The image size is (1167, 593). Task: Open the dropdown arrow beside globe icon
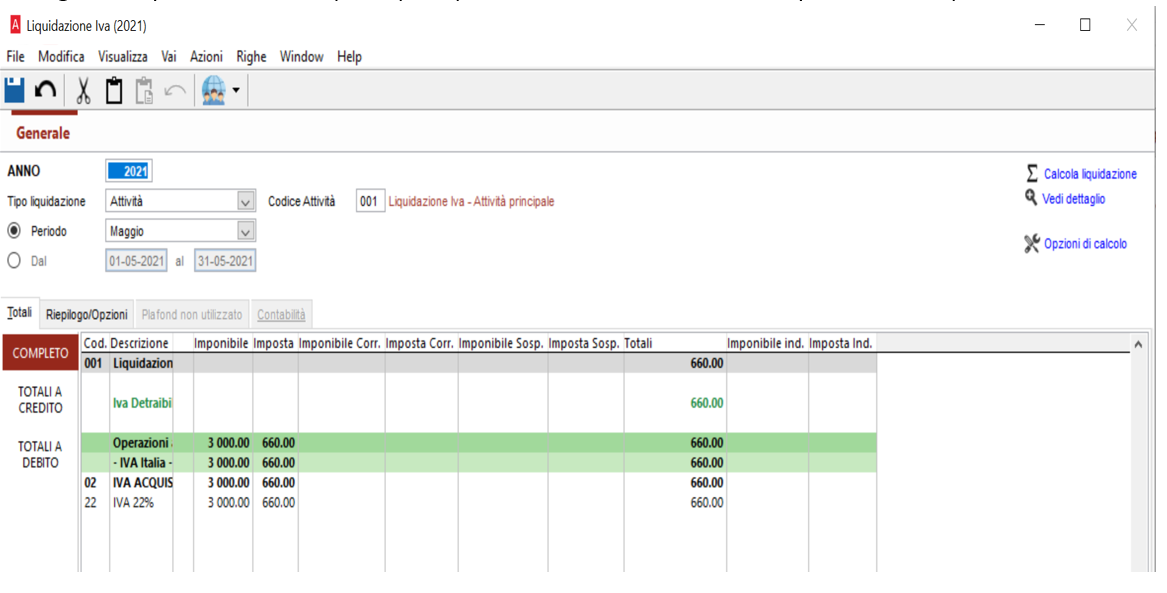[x=236, y=90]
